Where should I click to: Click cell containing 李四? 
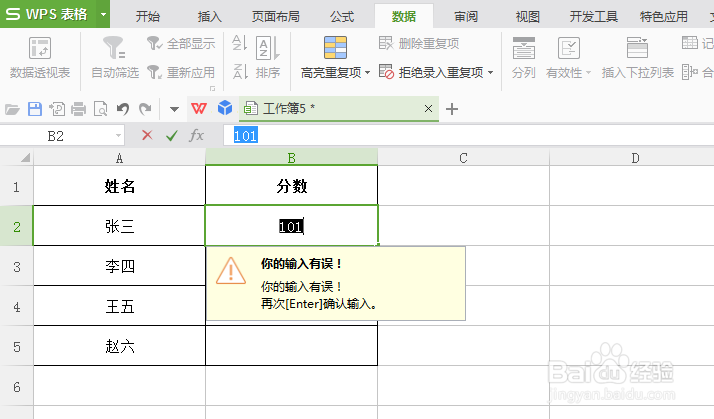(119, 266)
